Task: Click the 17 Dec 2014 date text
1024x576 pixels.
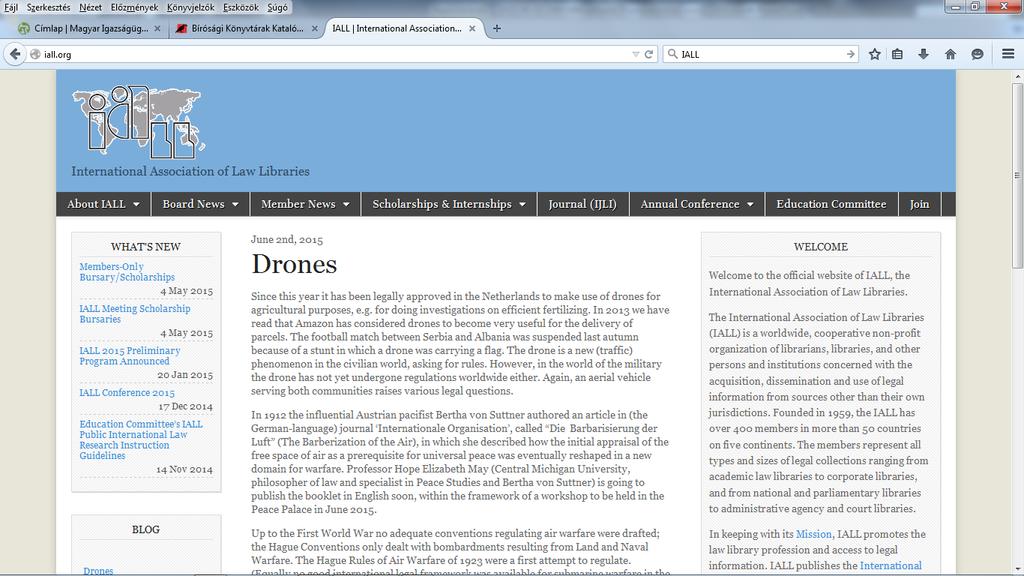Action: pos(185,406)
